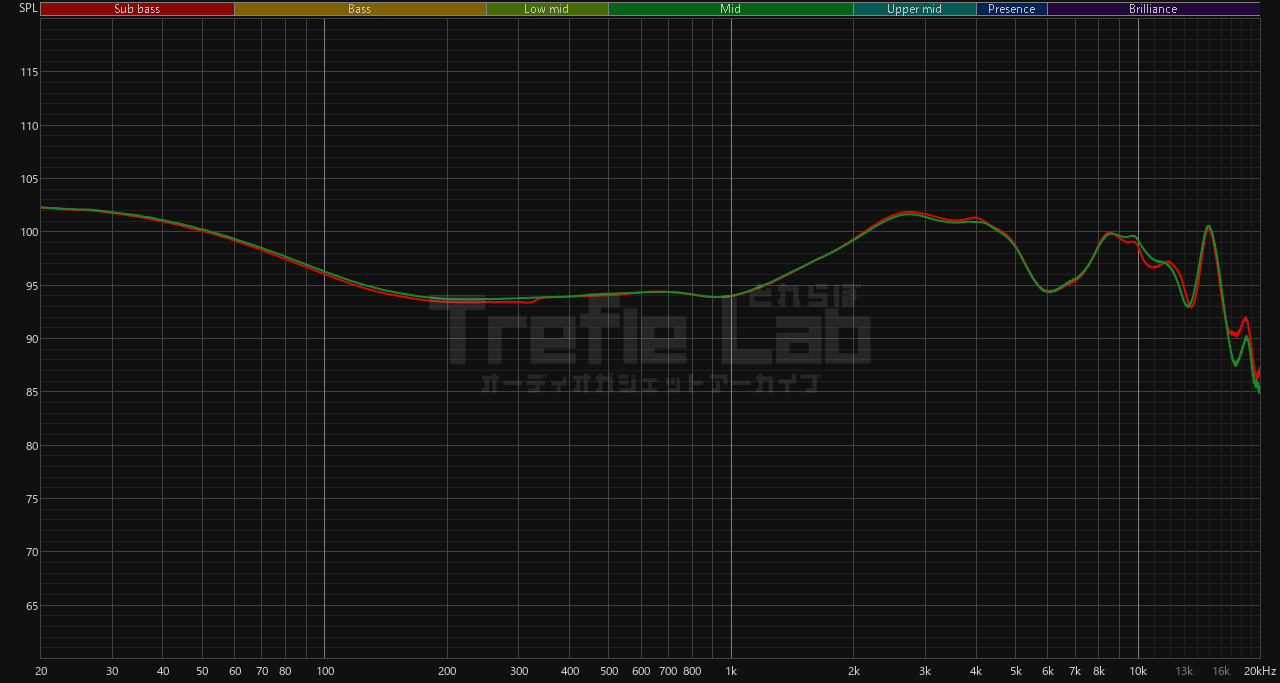The width and height of the screenshot is (1280, 683).
Task: Click the 500 Hz axis label
Action: [608, 671]
